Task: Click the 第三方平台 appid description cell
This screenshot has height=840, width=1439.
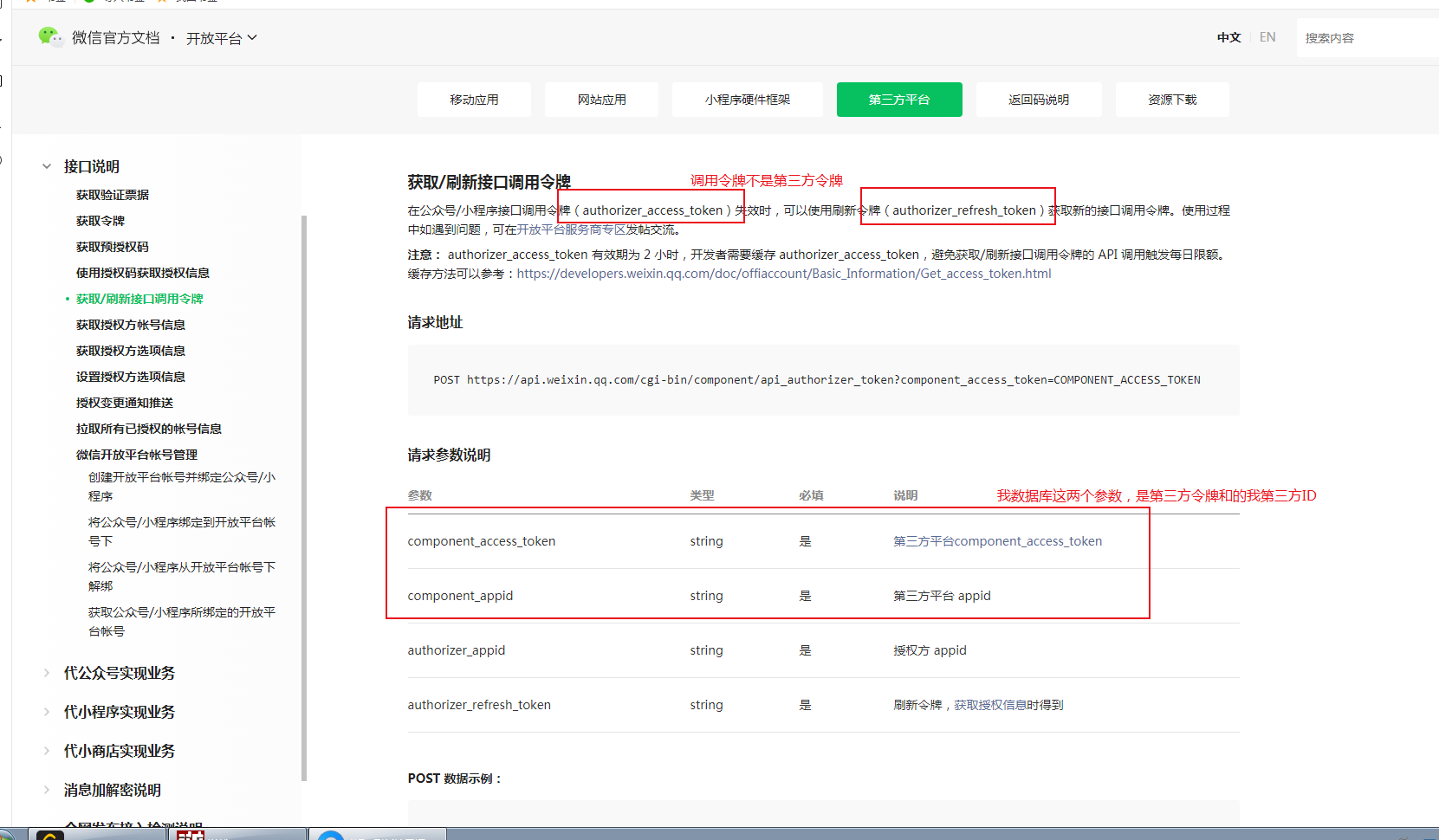Action: point(943,596)
